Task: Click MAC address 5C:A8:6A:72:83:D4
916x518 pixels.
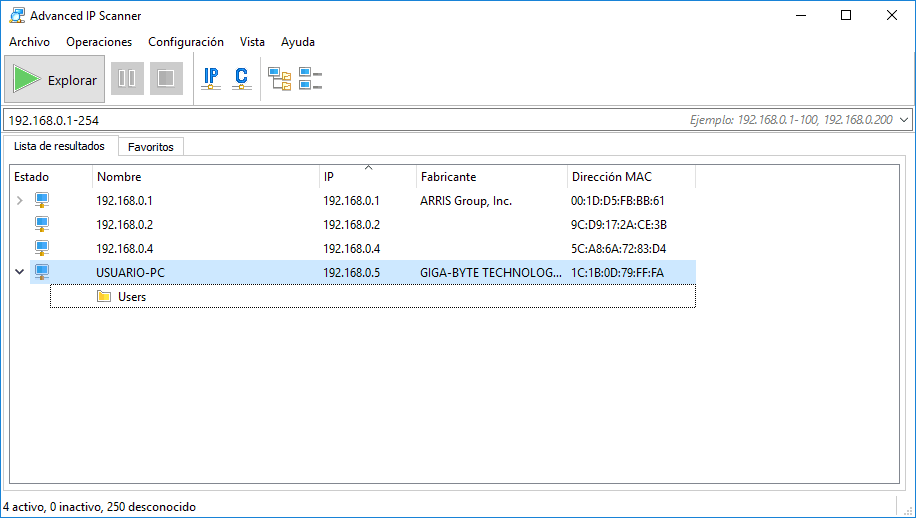Action: point(618,249)
